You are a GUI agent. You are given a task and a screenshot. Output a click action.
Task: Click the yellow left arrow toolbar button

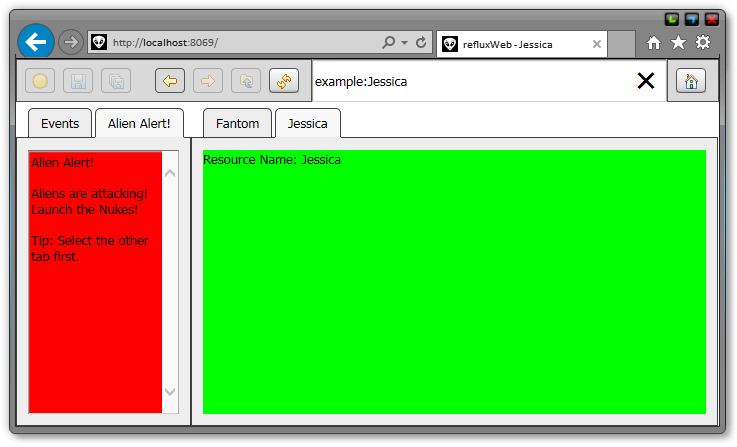coord(170,81)
